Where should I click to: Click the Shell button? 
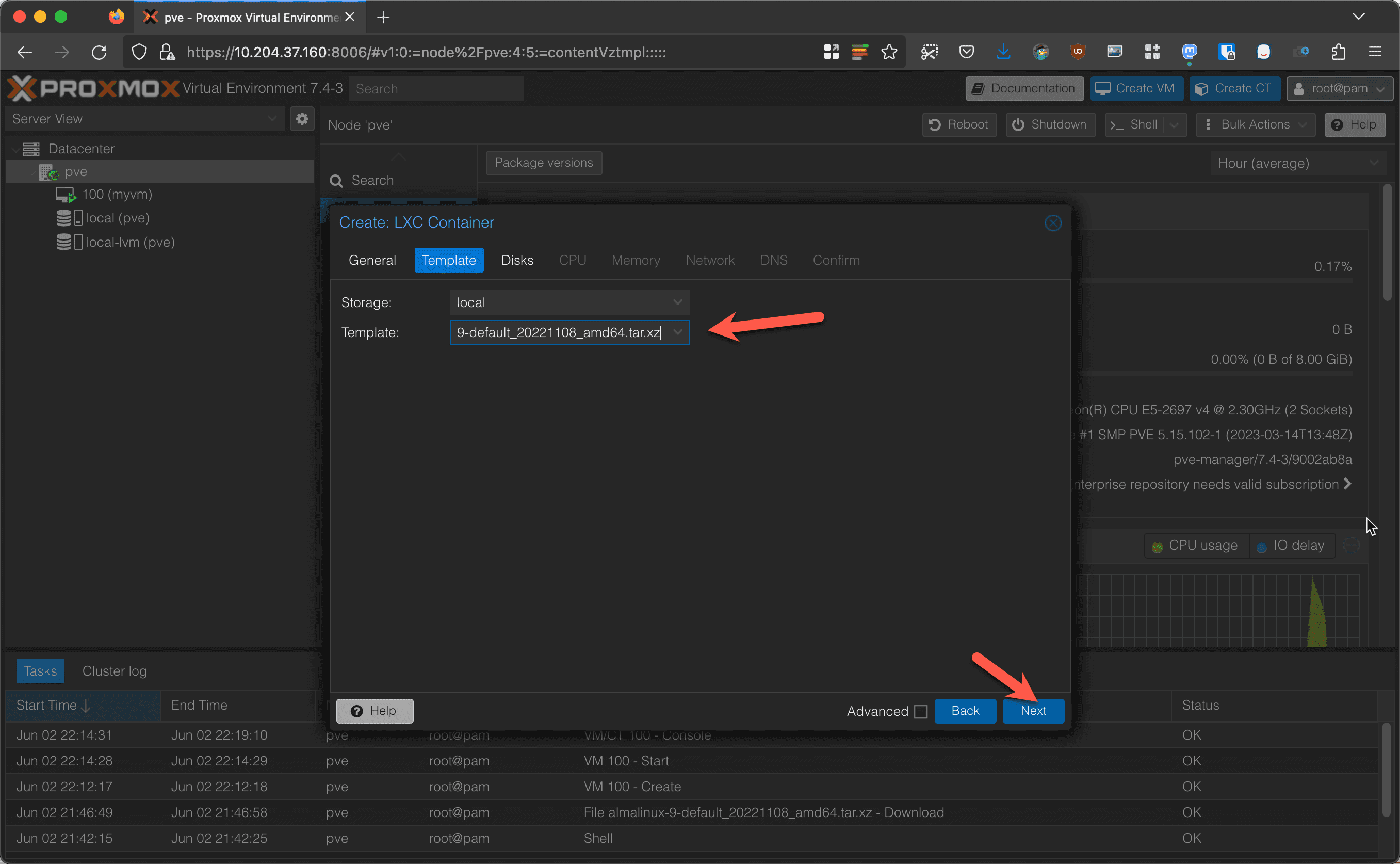tap(1134, 124)
